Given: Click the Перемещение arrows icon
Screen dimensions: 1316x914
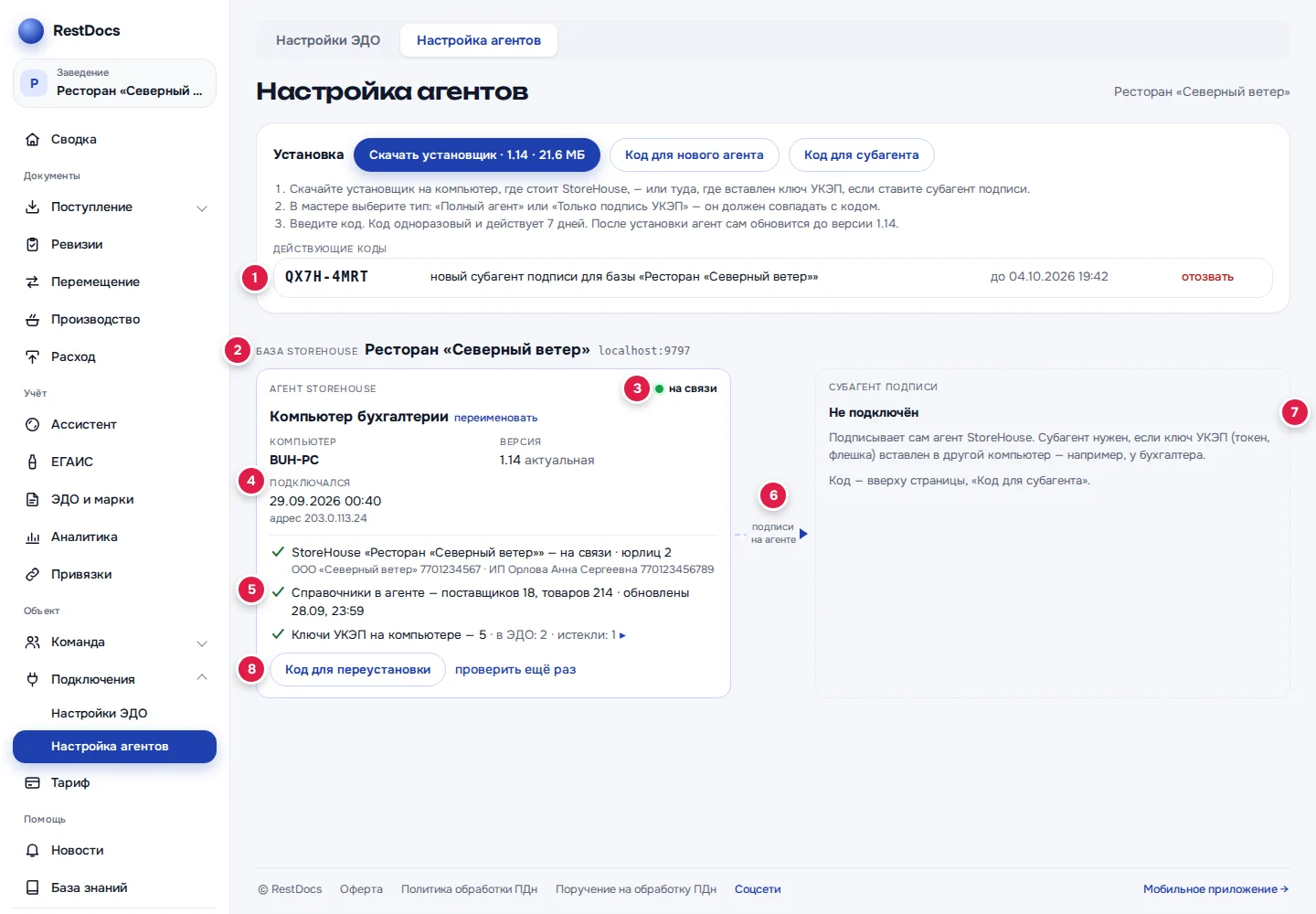Looking at the screenshot, I should click(33, 282).
